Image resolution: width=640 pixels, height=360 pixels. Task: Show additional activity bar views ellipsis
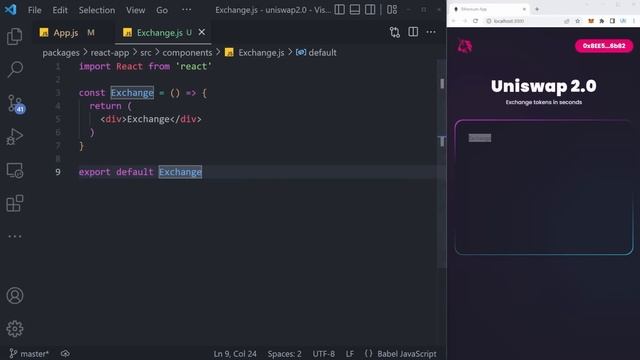pyautogui.click(x=15, y=236)
